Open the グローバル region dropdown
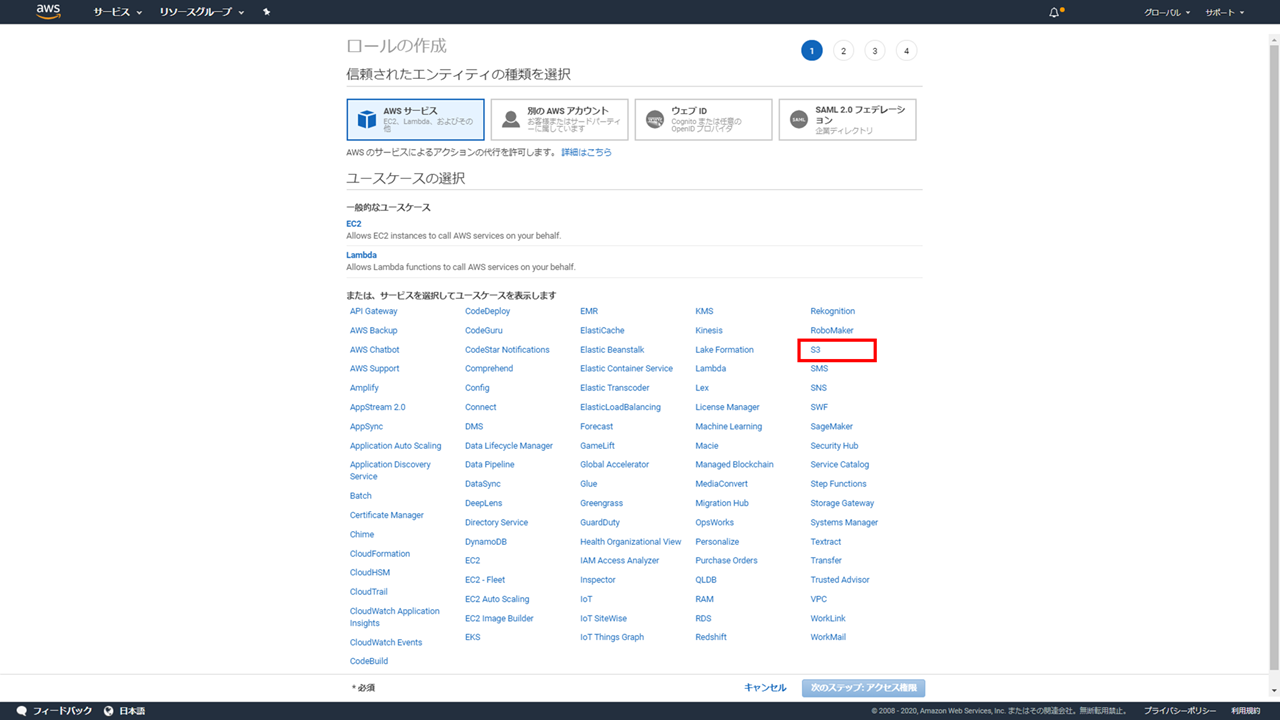The width and height of the screenshot is (1280, 720). [x=1167, y=12]
